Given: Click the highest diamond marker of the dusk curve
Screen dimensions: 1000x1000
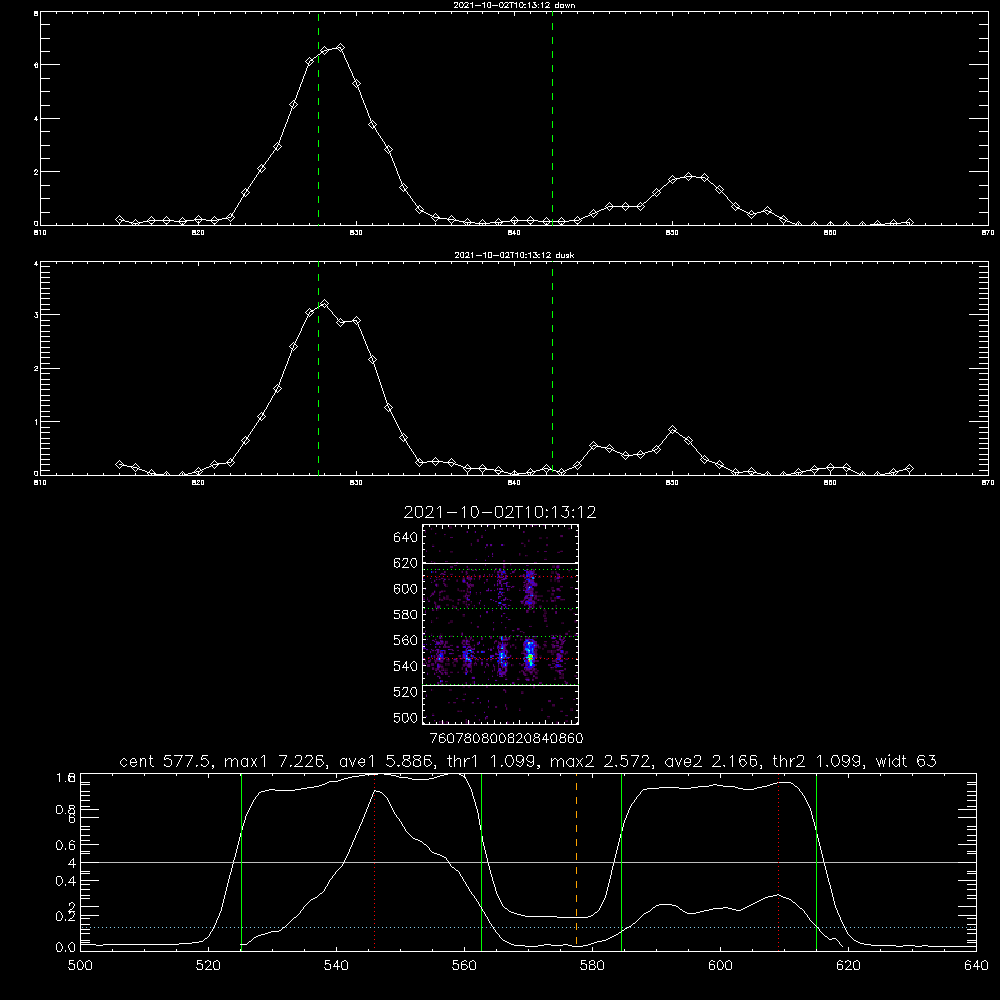Looking at the screenshot, I should 325,304.
